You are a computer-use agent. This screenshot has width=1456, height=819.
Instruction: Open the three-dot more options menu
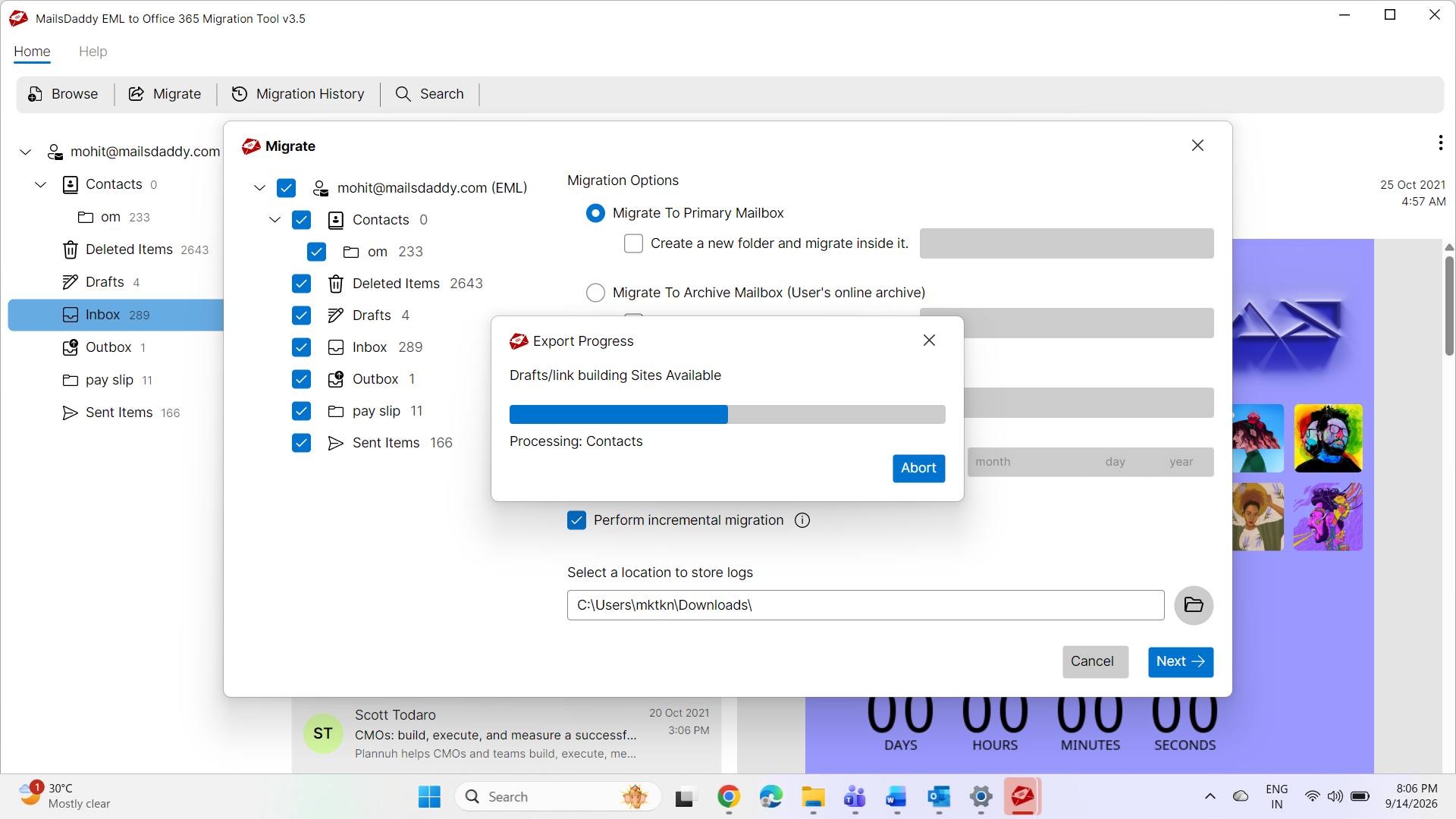tap(1440, 143)
